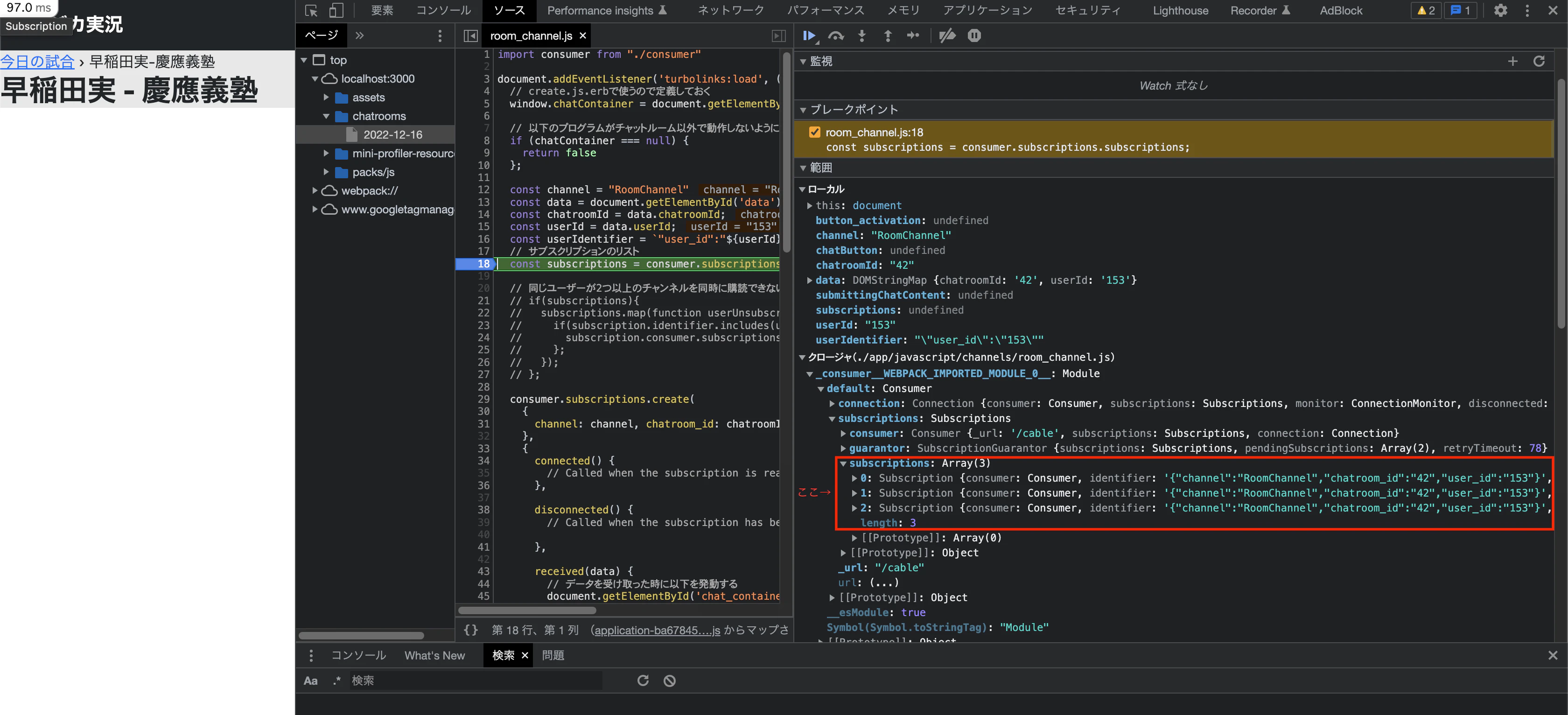
Task: Refresh watch expressions icon
Action: pos(1539,62)
